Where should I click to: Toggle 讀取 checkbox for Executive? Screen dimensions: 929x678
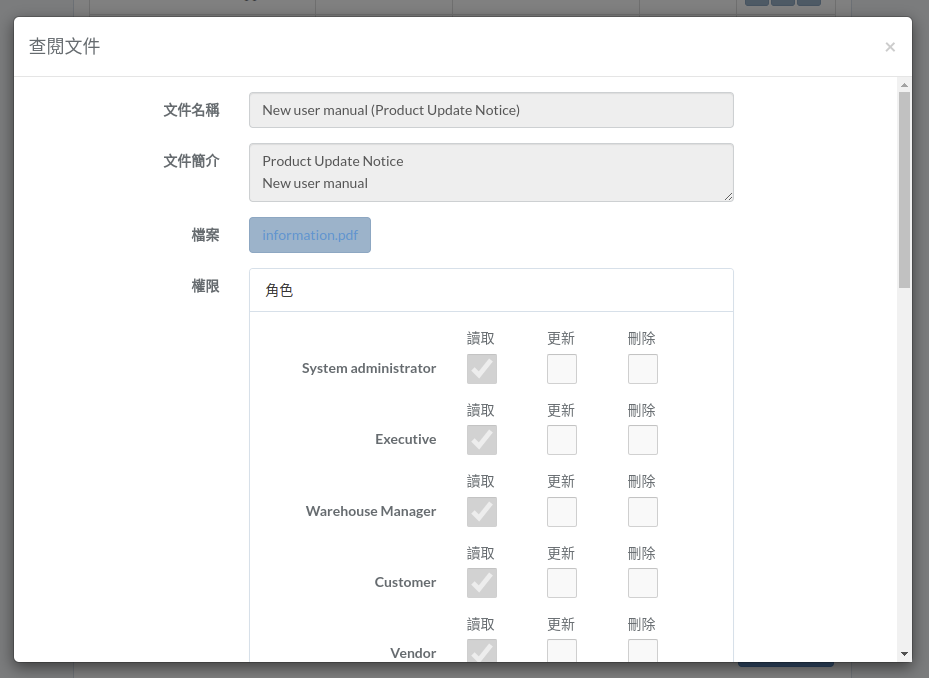(482, 440)
